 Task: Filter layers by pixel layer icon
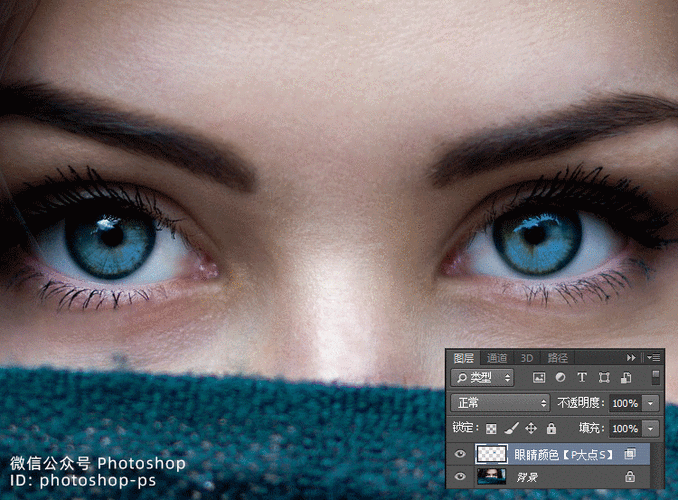[x=539, y=378]
